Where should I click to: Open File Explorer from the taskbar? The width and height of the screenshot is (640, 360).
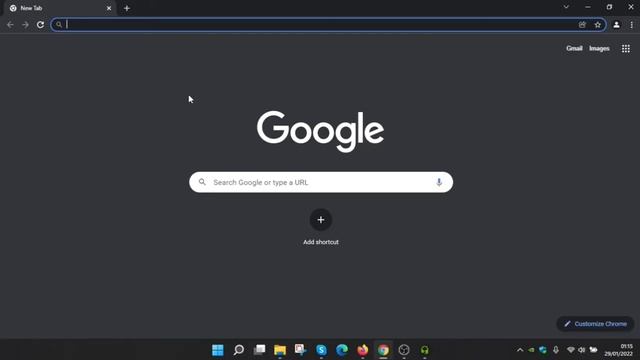pyautogui.click(x=280, y=350)
